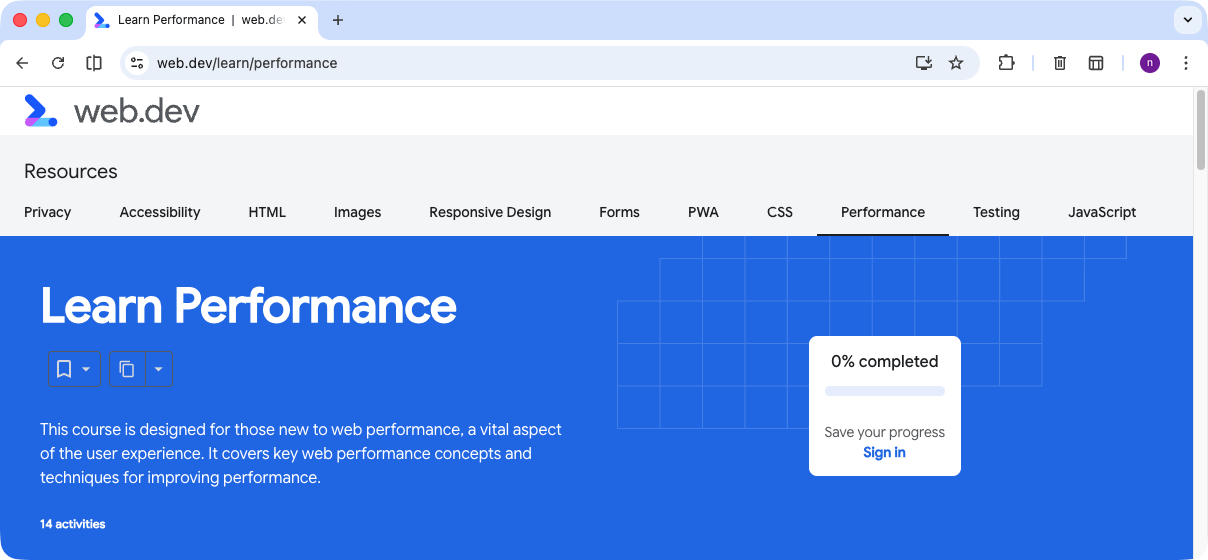Open Chrome three-dot menu
Image resolution: width=1208 pixels, height=560 pixels.
click(1186, 63)
